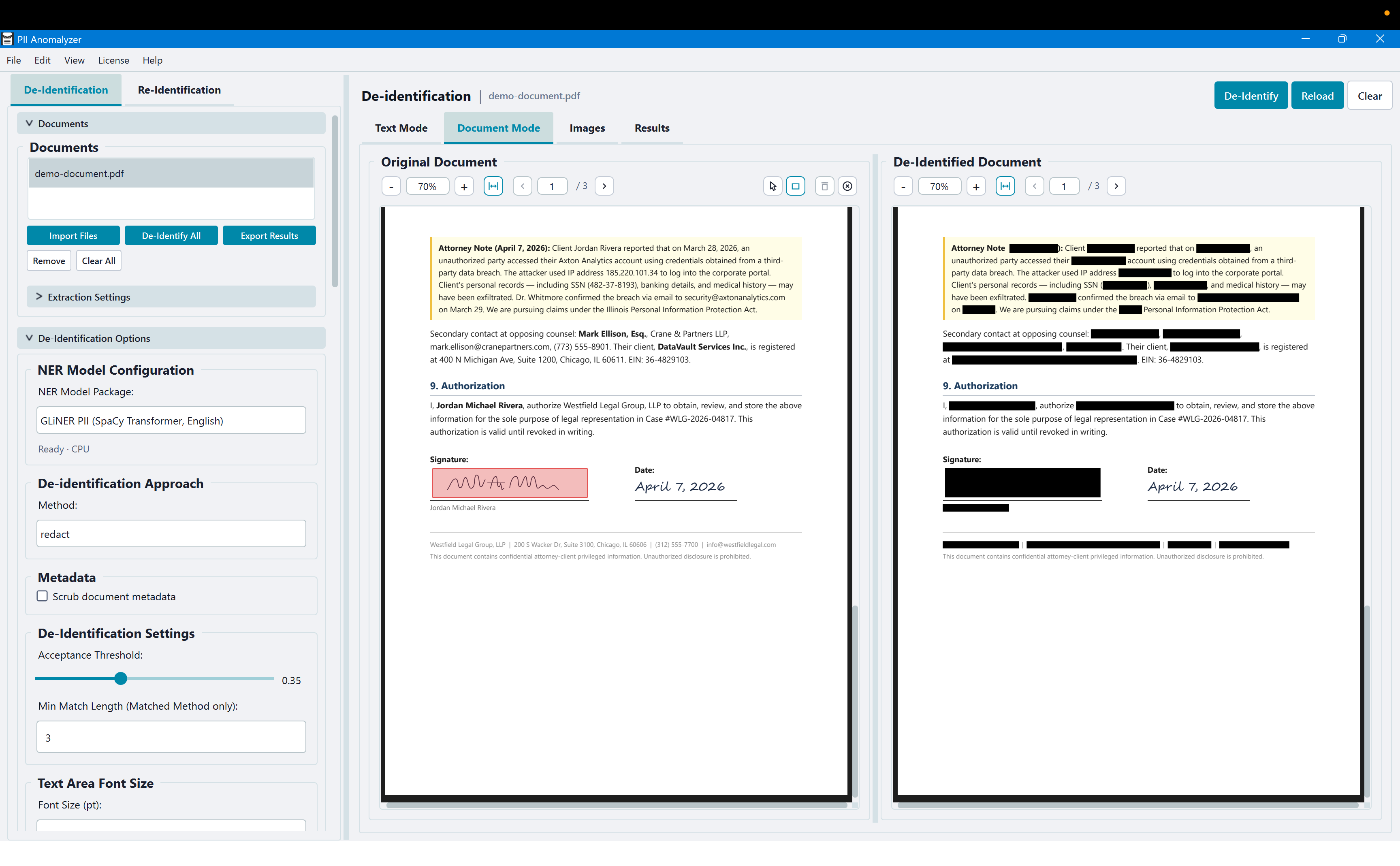Switch to the Re-Identification tab
This screenshot has width=1400, height=866.
[179, 90]
